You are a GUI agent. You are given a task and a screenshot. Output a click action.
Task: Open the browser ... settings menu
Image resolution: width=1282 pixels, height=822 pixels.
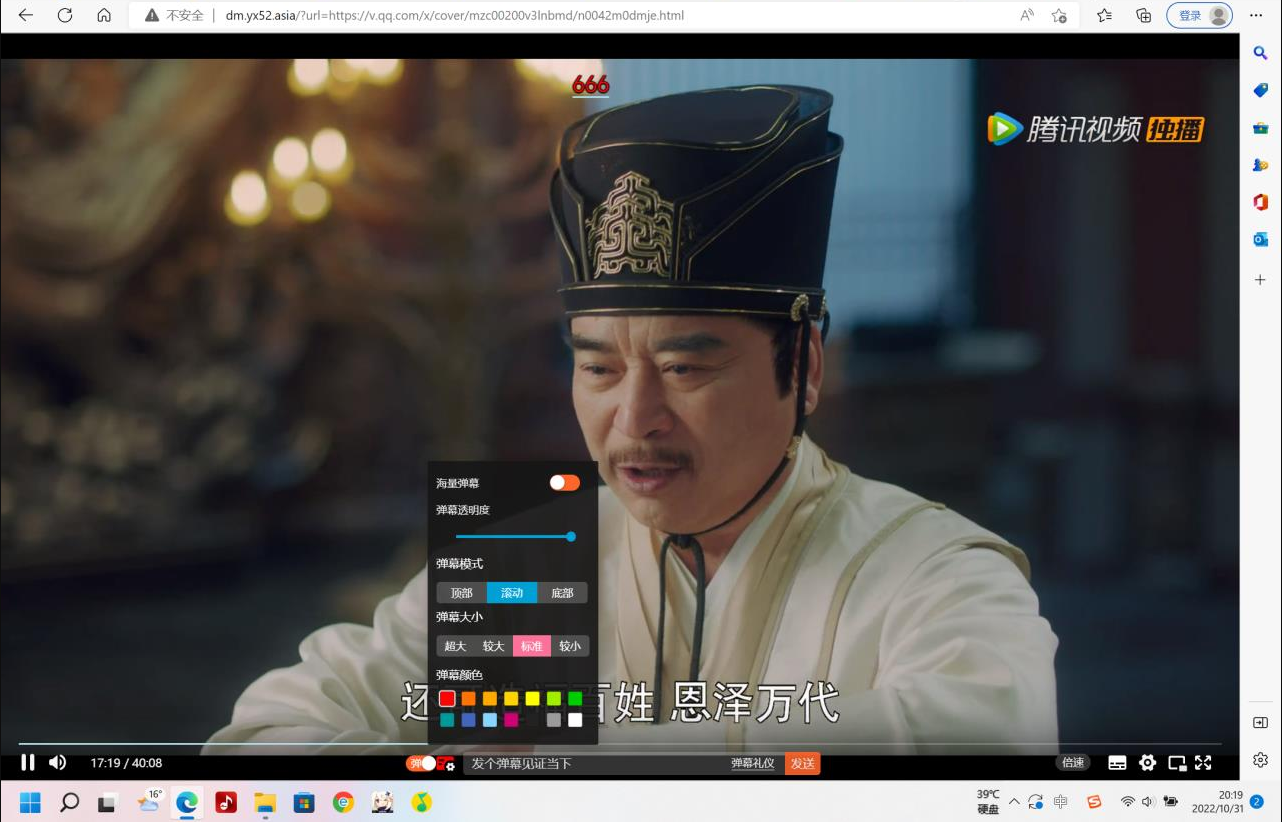tap(1256, 15)
